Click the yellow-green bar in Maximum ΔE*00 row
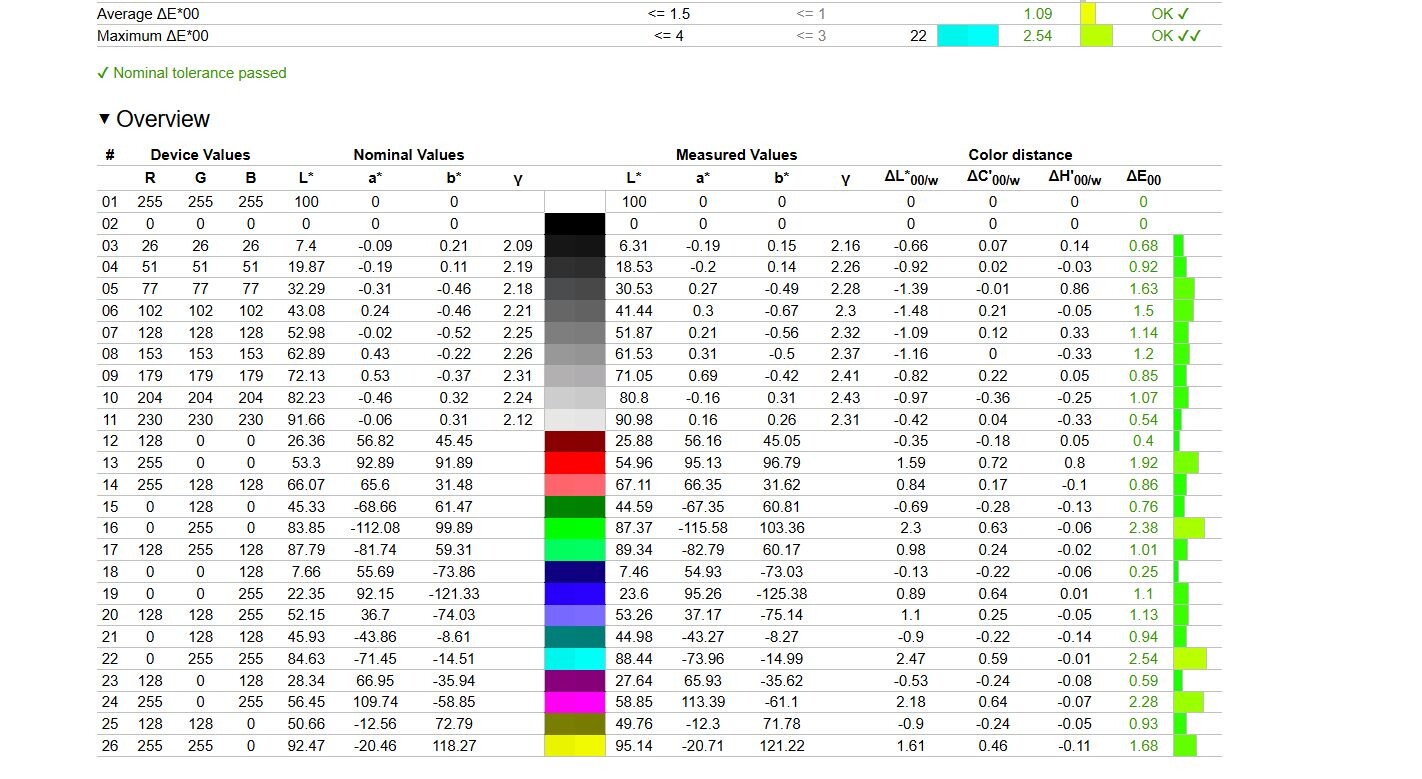 (1097, 36)
